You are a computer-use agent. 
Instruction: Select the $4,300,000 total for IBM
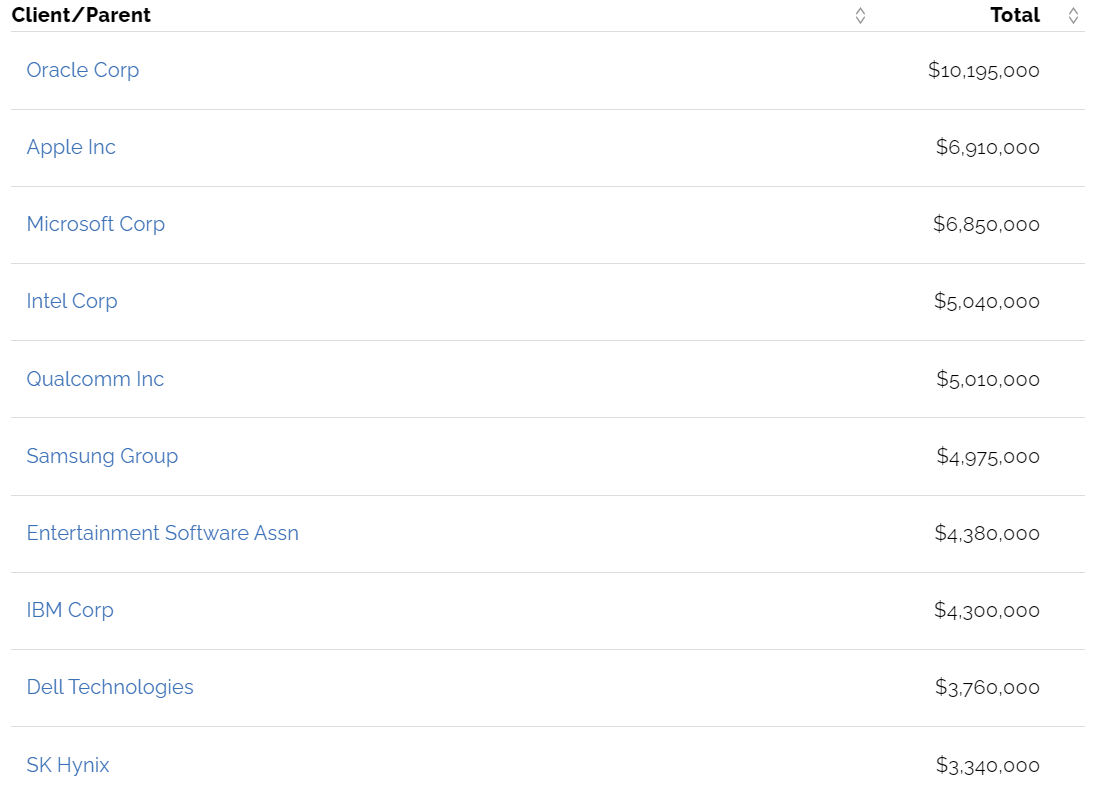click(987, 610)
